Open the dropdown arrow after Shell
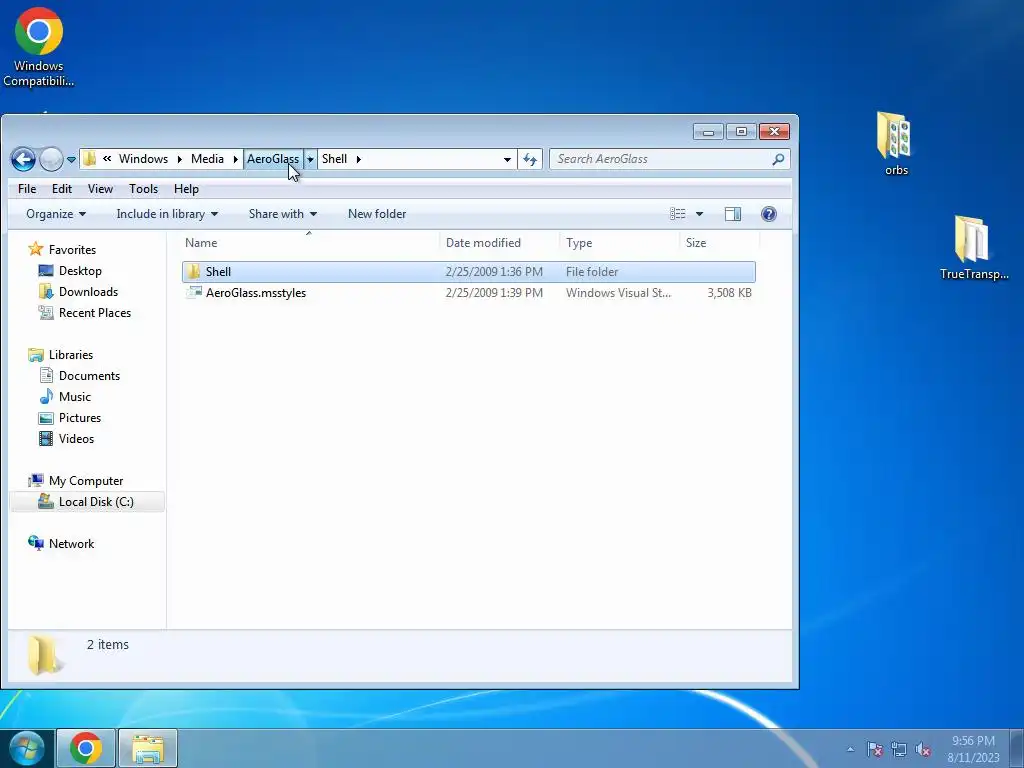Screen dimensions: 1024x768 (x=359, y=159)
